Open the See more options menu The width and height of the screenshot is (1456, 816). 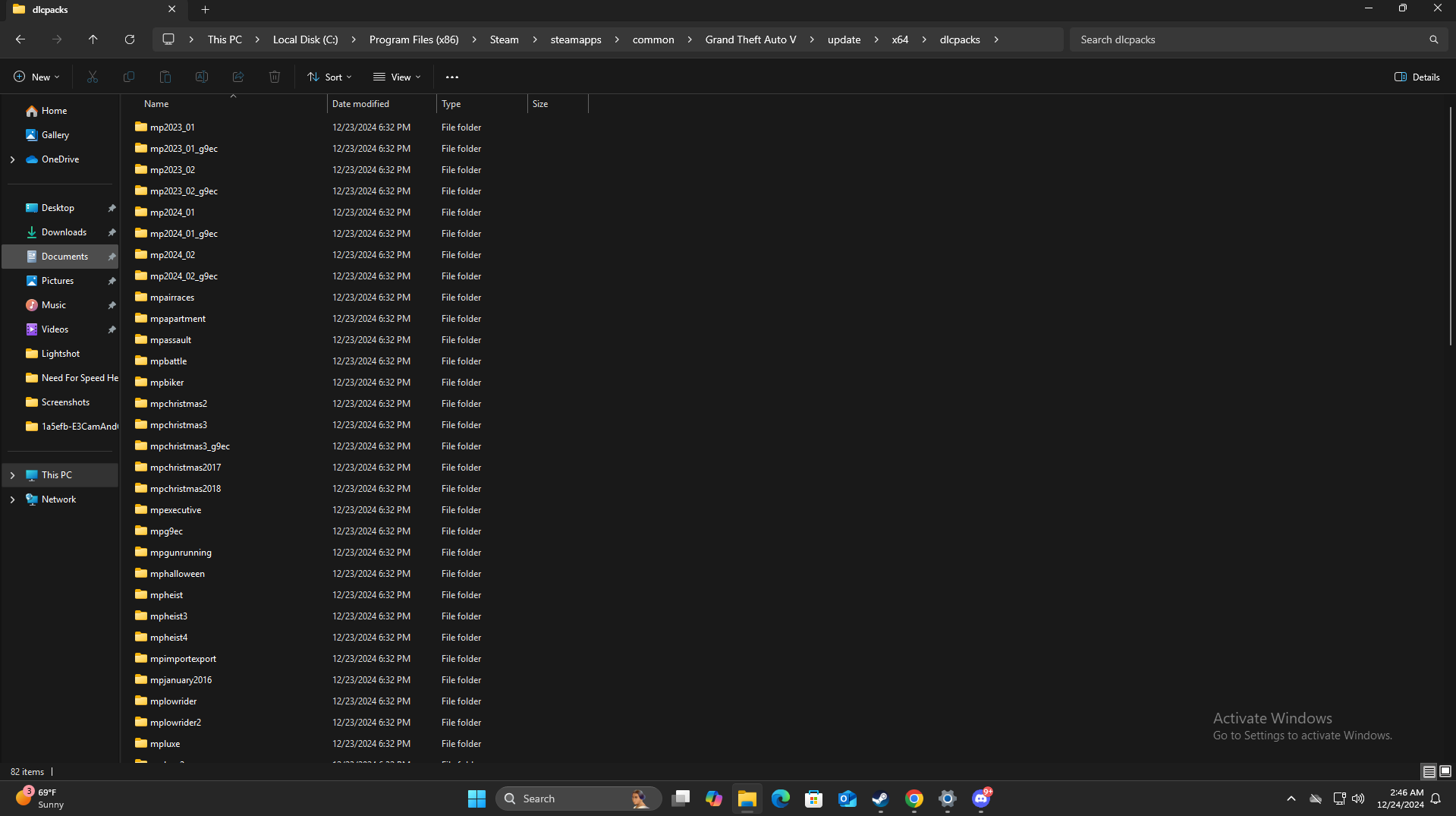click(x=452, y=77)
